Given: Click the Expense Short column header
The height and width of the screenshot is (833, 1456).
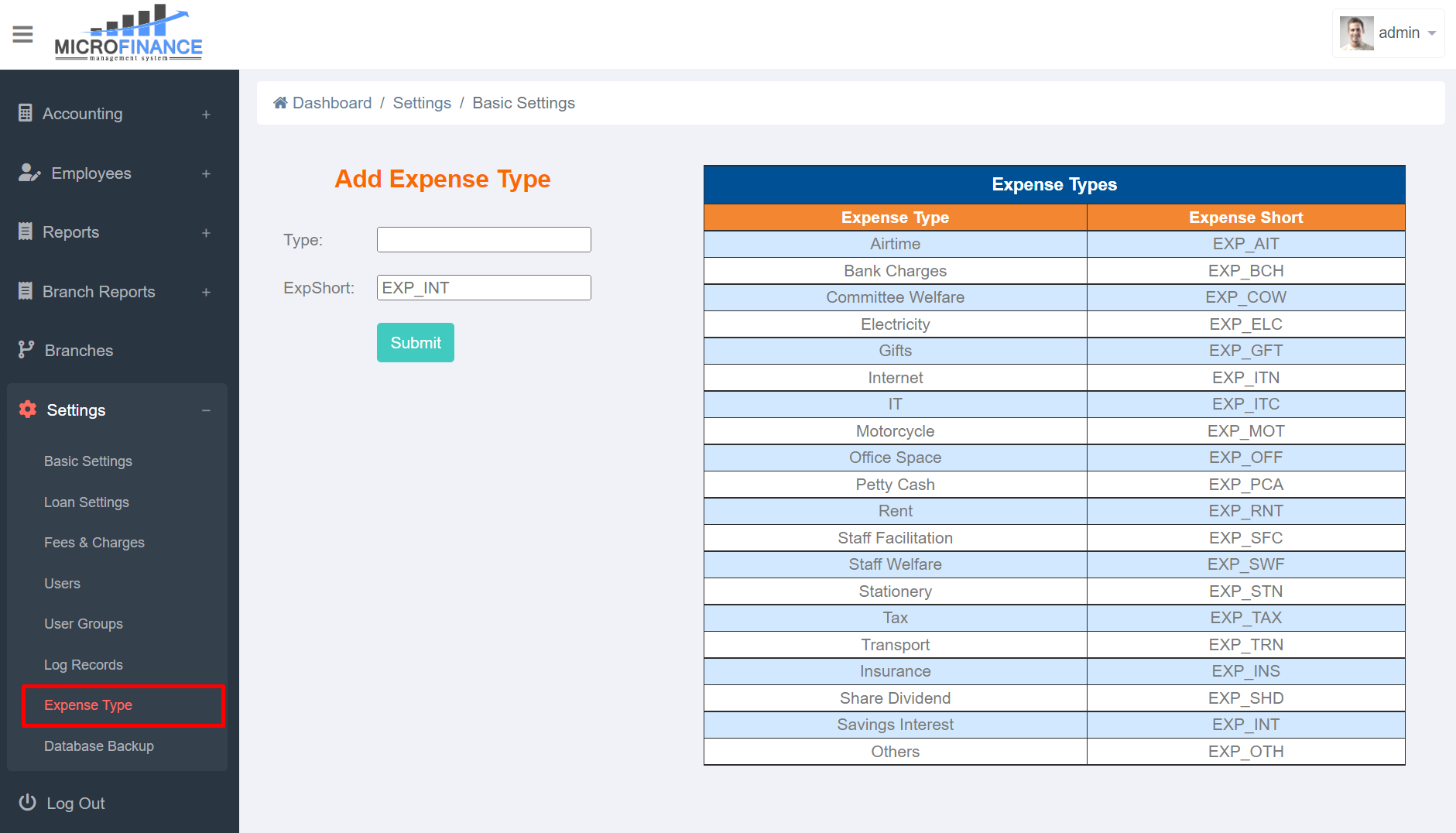Looking at the screenshot, I should pos(1245,218).
